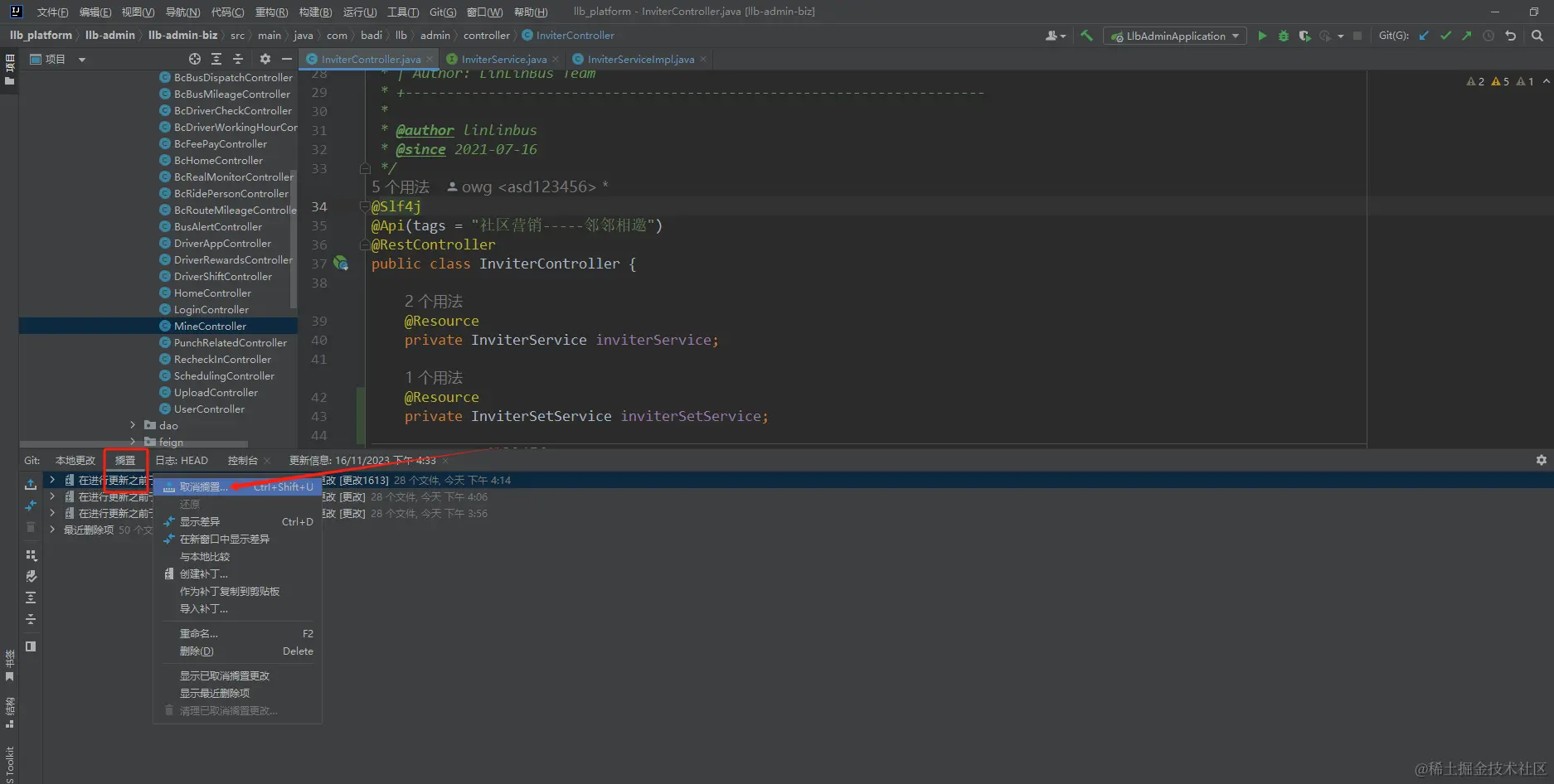Commit changes with the green checkmark icon
This screenshot has width=1554, height=784.
point(1445,36)
